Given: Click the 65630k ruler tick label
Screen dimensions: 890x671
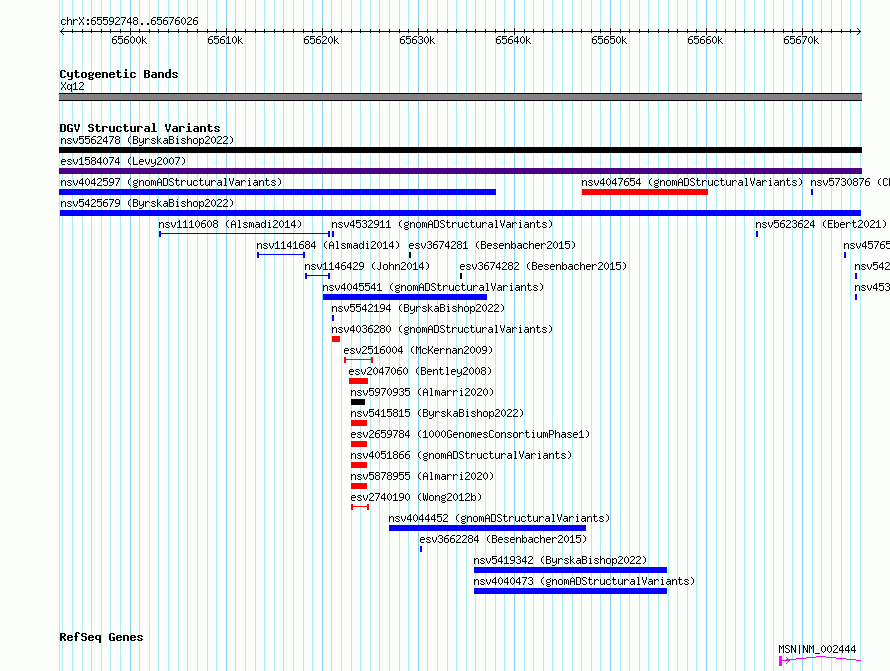Looking at the screenshot, I should click(417, 40).
